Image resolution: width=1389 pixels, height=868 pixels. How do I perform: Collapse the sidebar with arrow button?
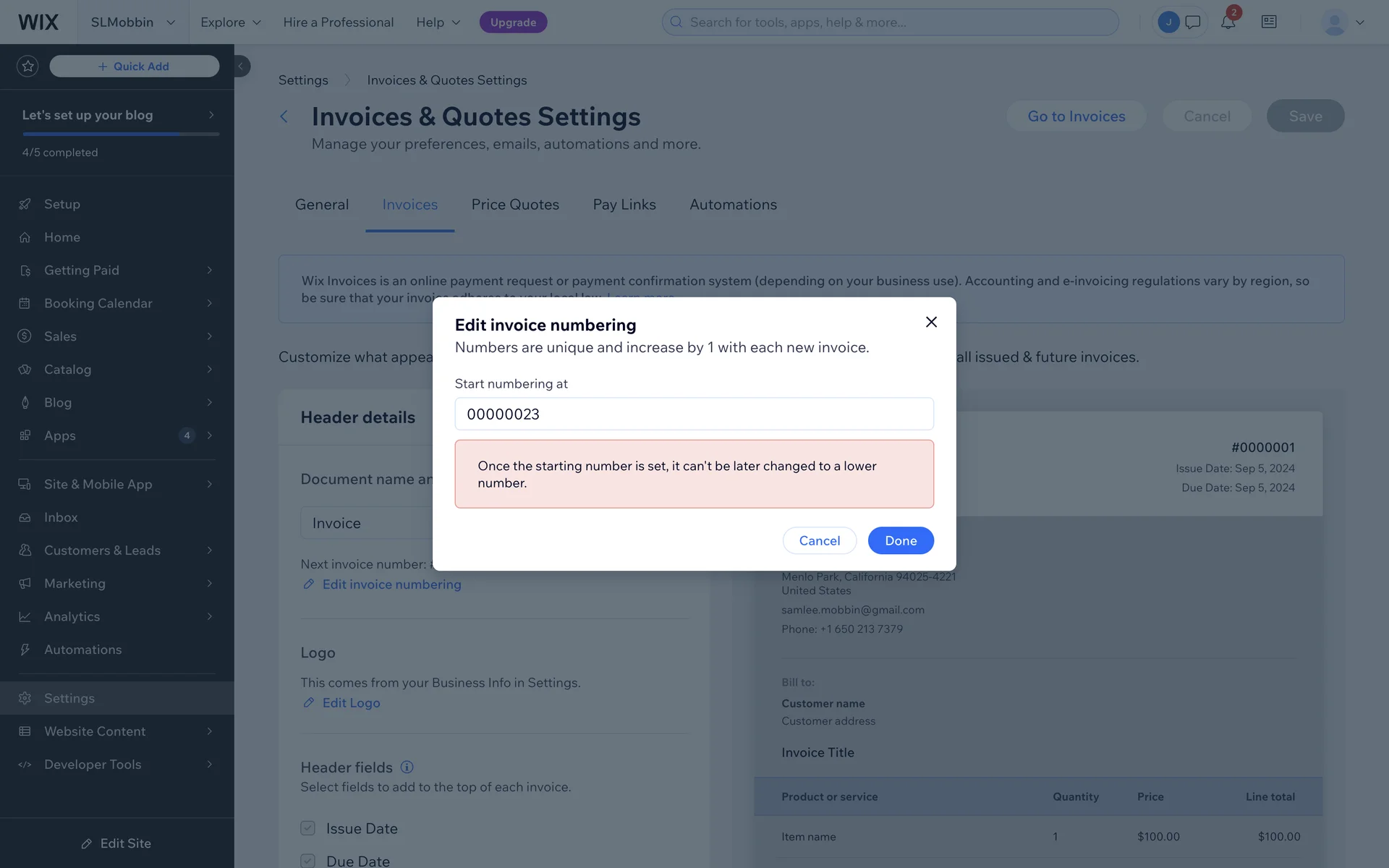(x=242, y=67)
